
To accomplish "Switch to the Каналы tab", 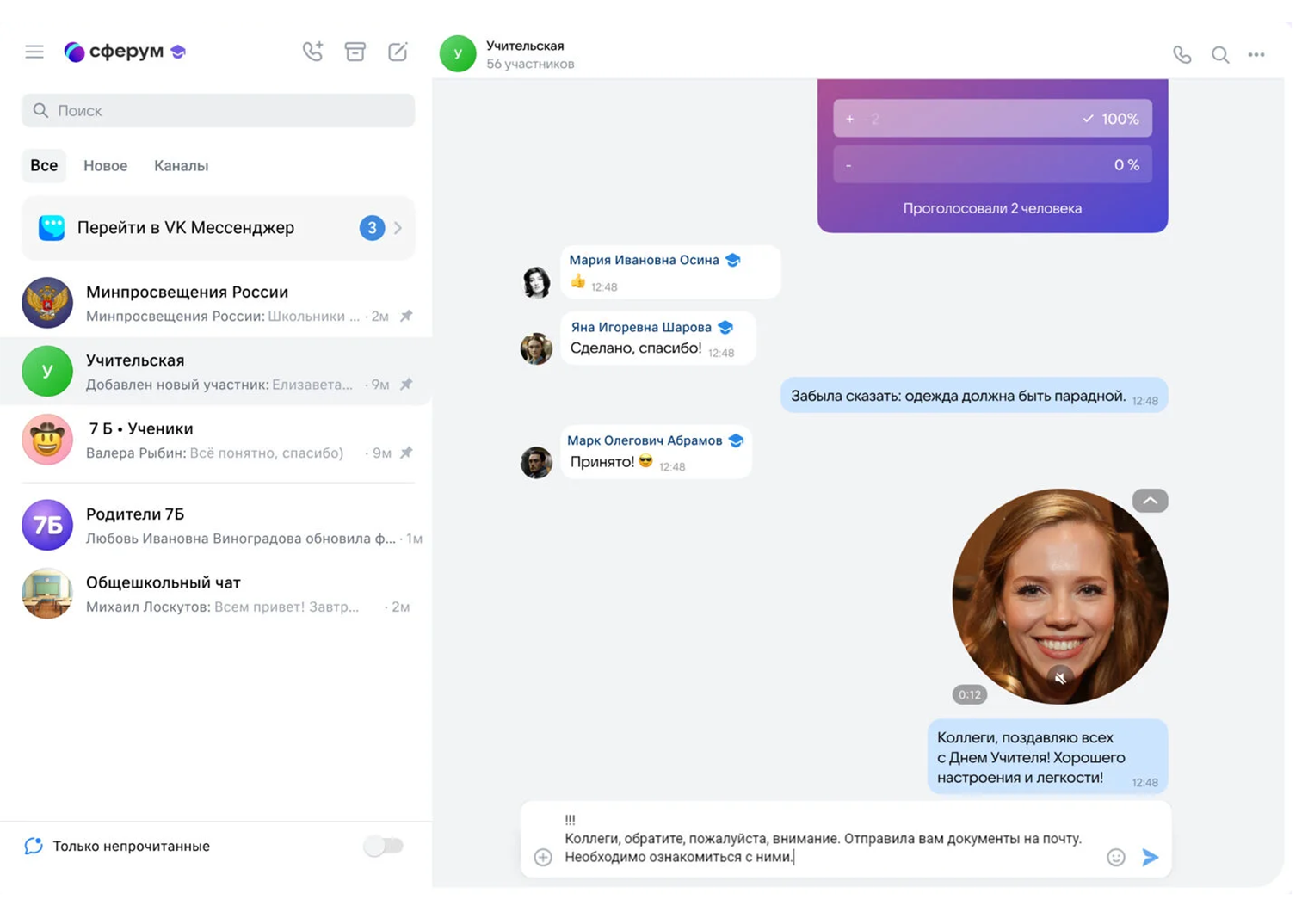I will coord(181,165).
